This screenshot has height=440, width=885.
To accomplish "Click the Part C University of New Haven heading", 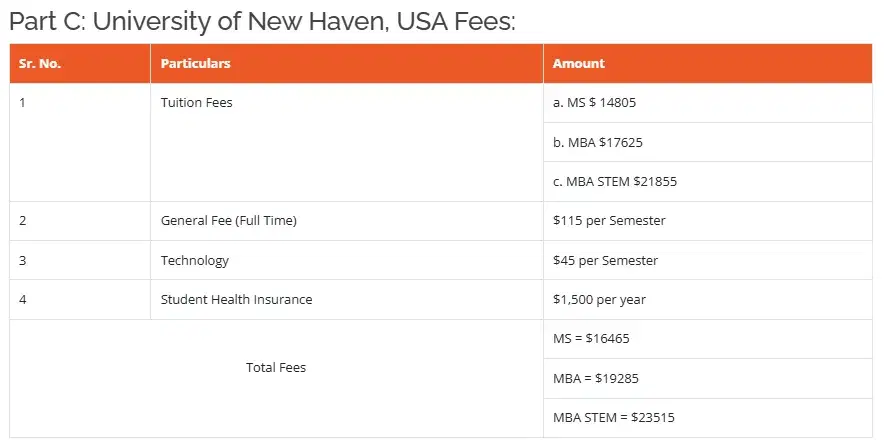I will coord(262,21).
